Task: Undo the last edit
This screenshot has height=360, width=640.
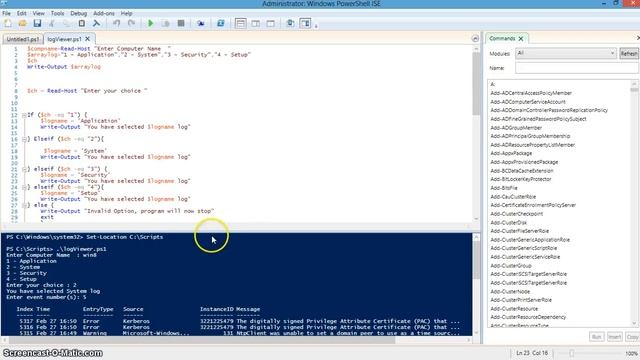Action: (116, 23)
